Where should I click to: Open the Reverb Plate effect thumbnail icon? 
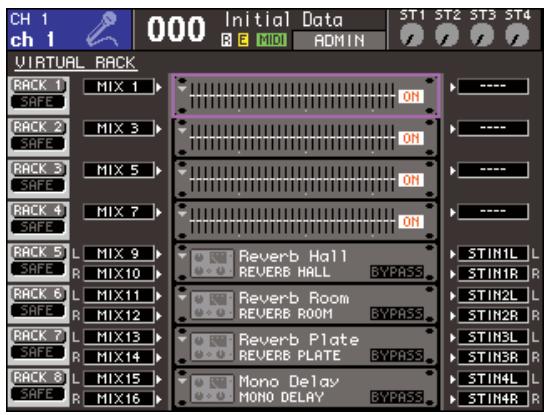coord(212,346)
